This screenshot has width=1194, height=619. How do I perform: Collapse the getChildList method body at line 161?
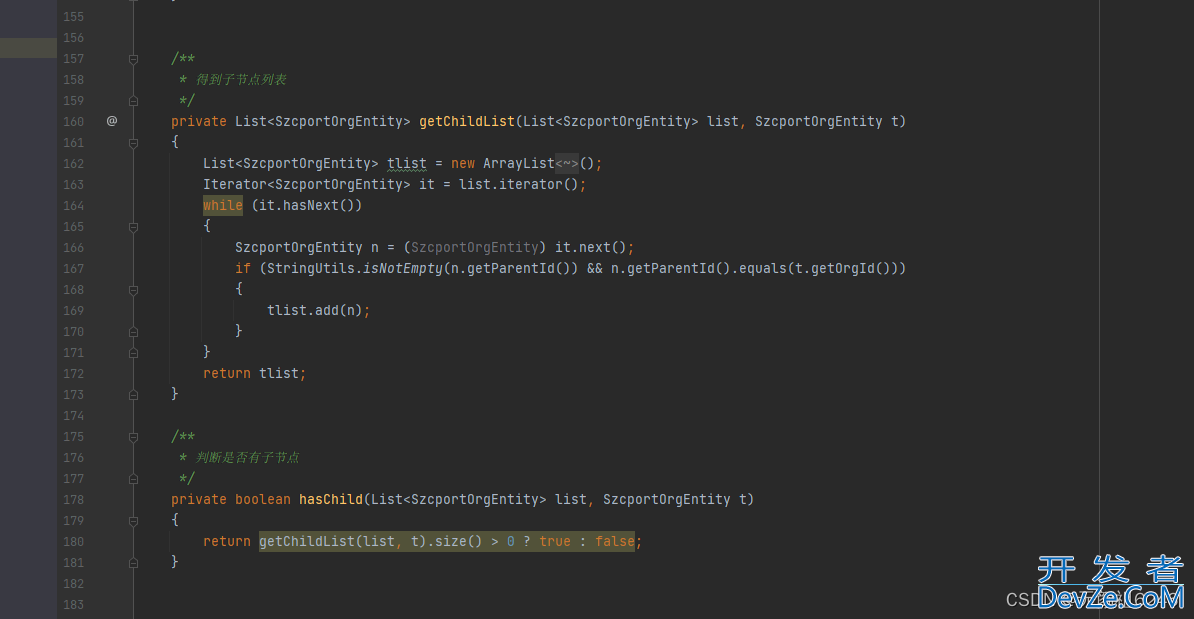coord(133,142)
